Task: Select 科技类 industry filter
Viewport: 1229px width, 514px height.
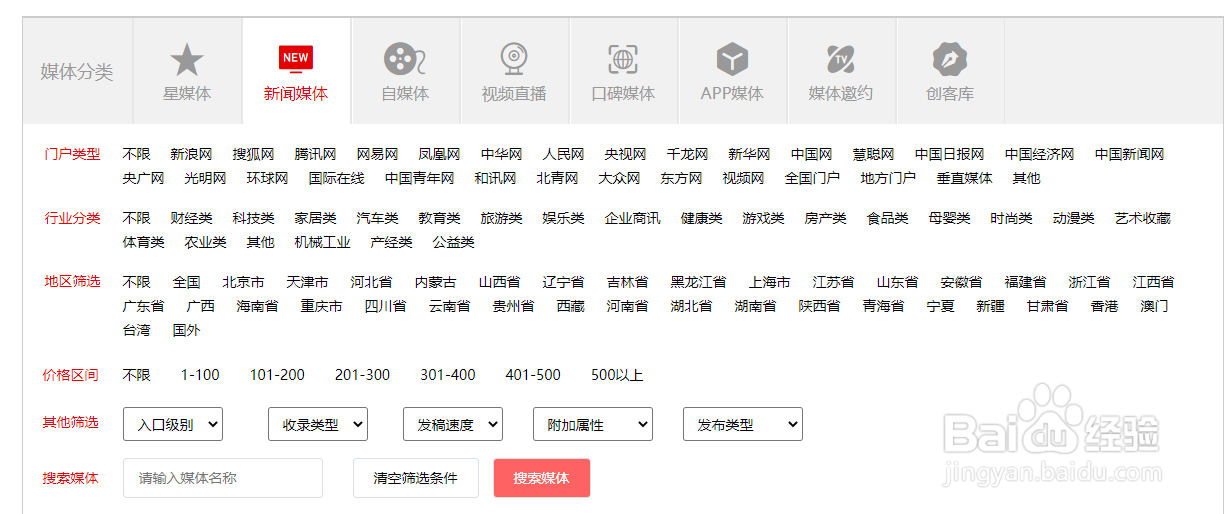Action: click(x=253, y=218)
